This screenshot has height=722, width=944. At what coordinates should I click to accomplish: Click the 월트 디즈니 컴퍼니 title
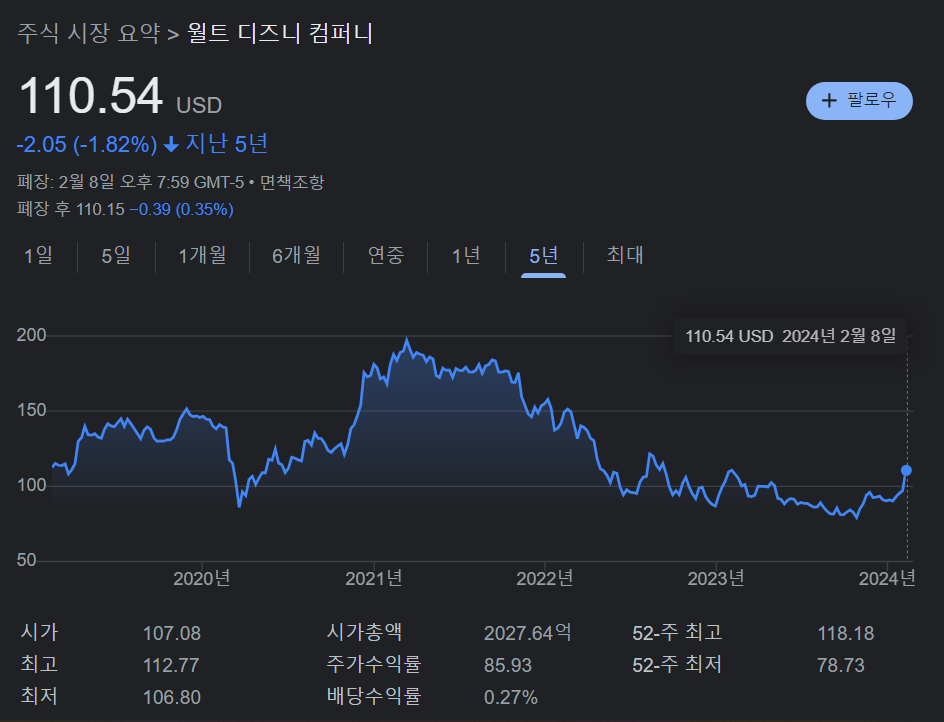(x=280, y=33)
